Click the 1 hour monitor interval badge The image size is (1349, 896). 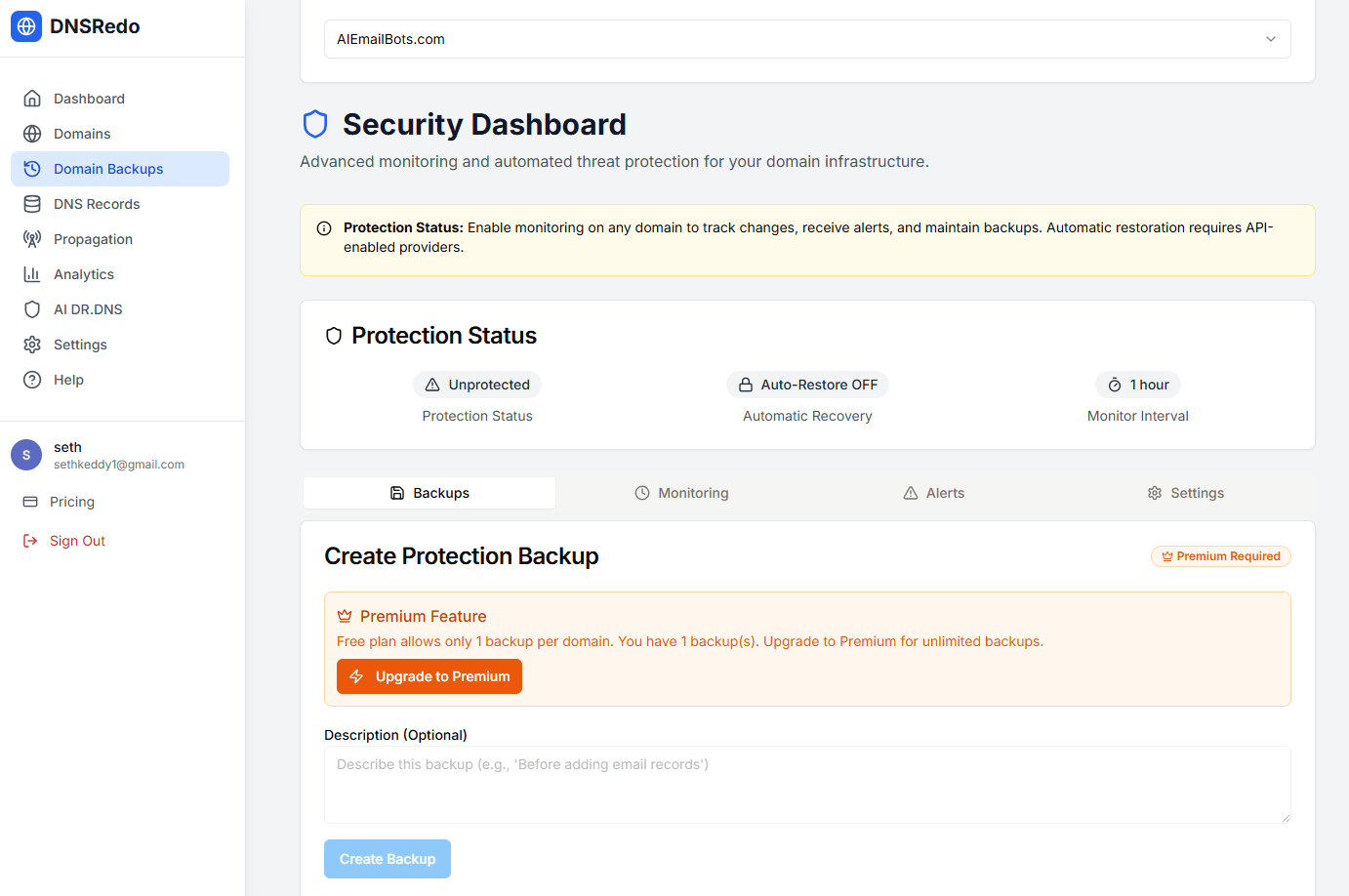(x=1138, y=385)
